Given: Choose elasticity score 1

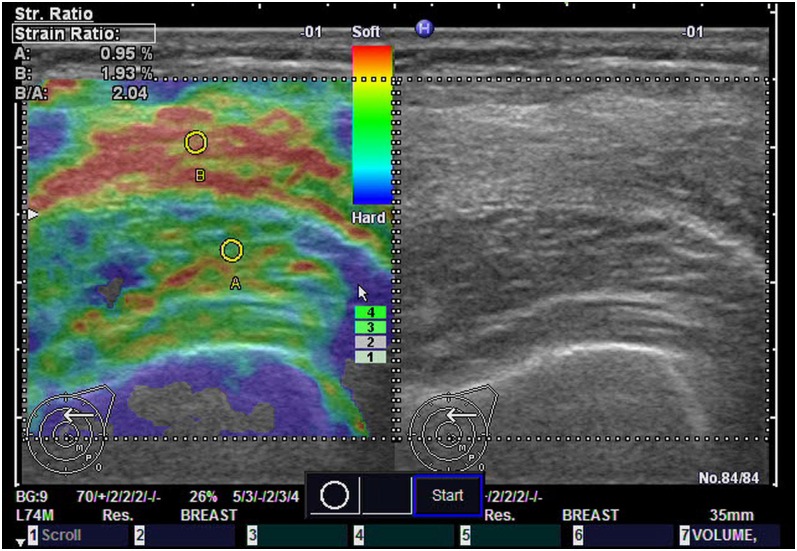Looking at the screenshot, I should 371,357.
